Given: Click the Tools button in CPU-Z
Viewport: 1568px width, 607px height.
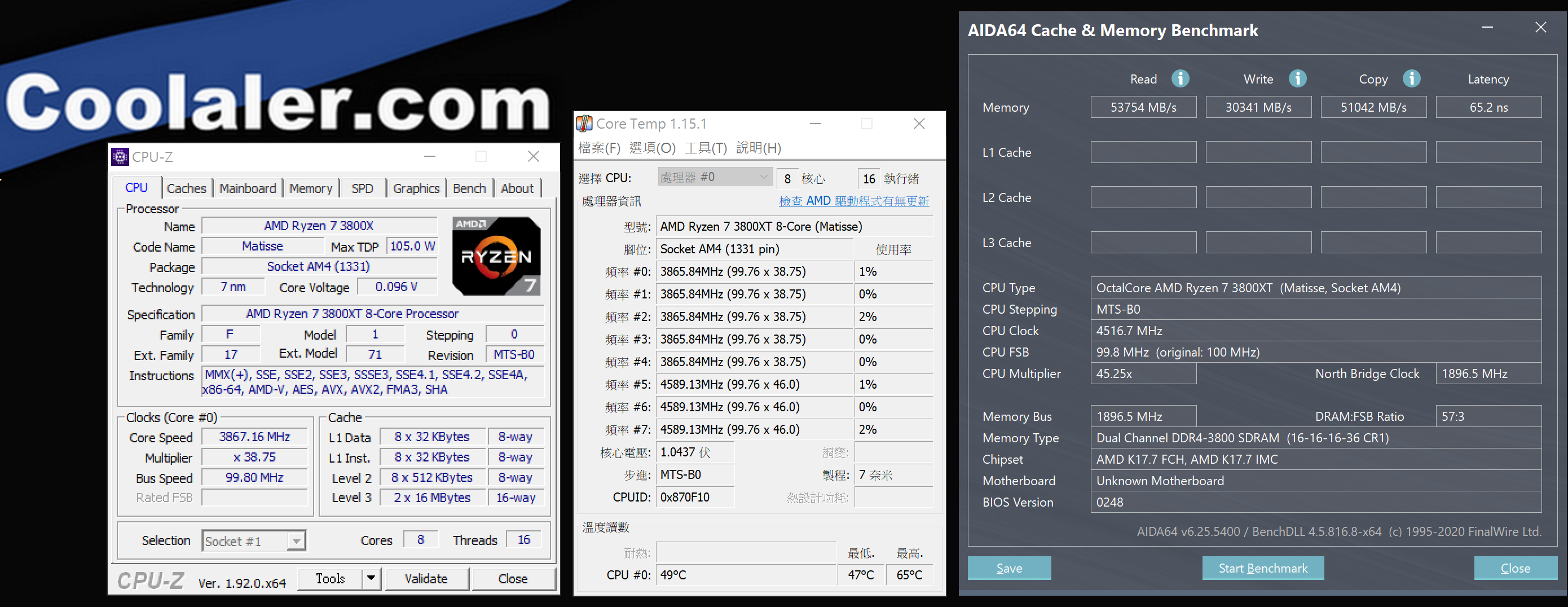Looking at the screenshot, I should tap(330, 578).
